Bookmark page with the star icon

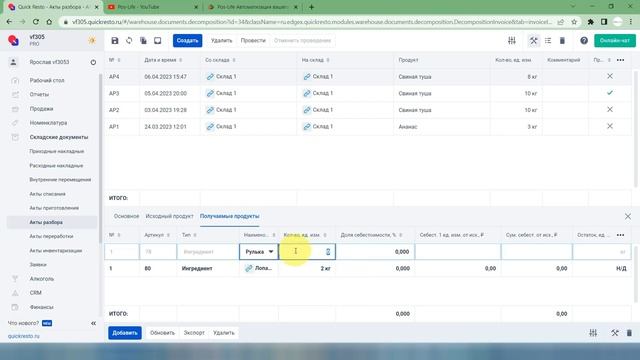pos(574,22)
